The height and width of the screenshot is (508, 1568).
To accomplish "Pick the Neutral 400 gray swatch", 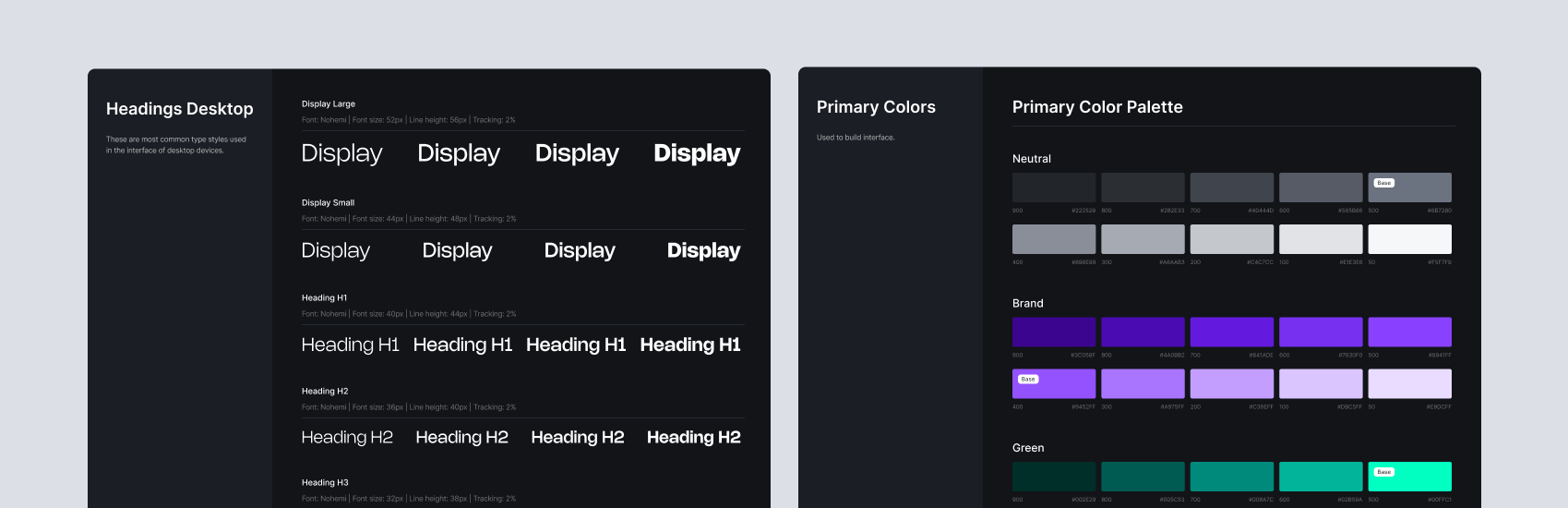I will tap(1054, 239).
